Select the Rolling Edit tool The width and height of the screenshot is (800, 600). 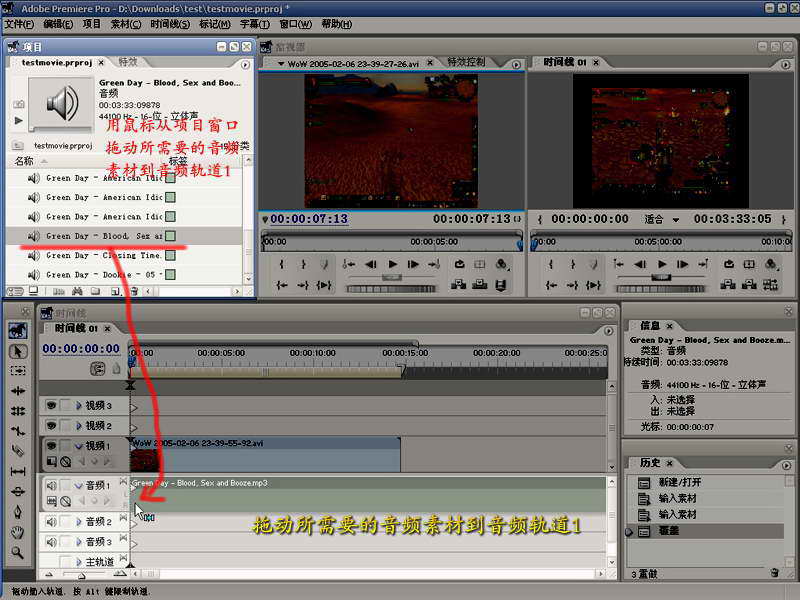[x=18, y=411]
